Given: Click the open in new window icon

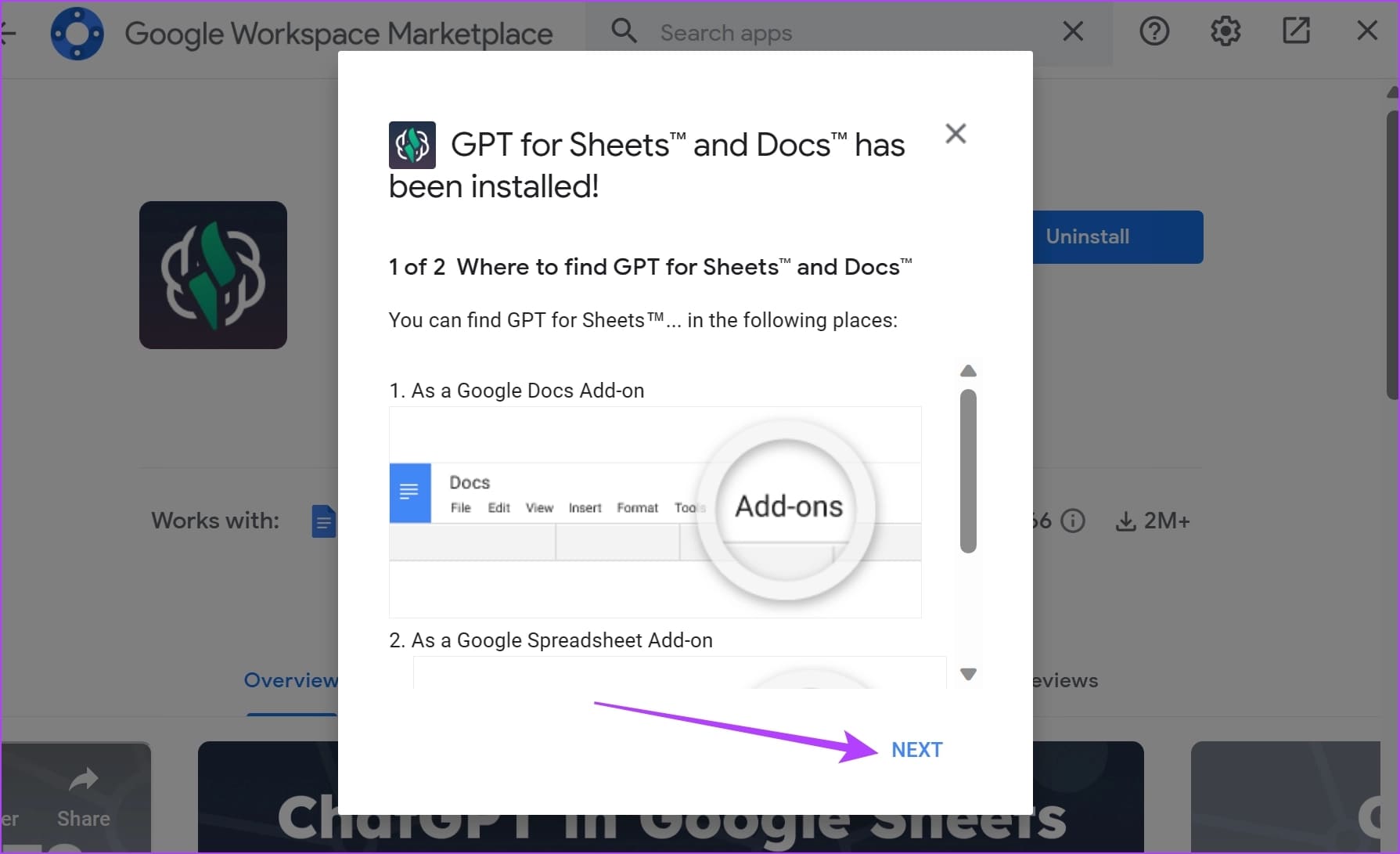Looking at the screenshot, I should [x=1296, y=31].
